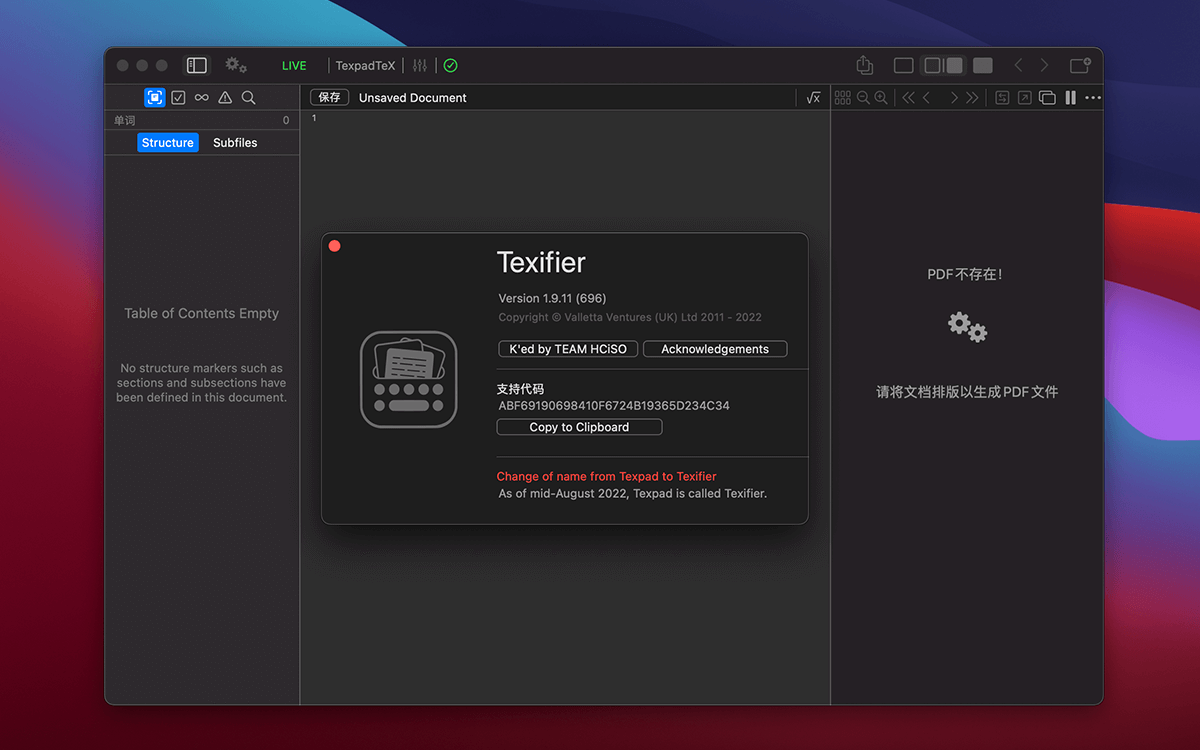The height and width of the screenshot is (750, 1200).
Task: Switch to editor-only layout
Action: pos(904,65)
